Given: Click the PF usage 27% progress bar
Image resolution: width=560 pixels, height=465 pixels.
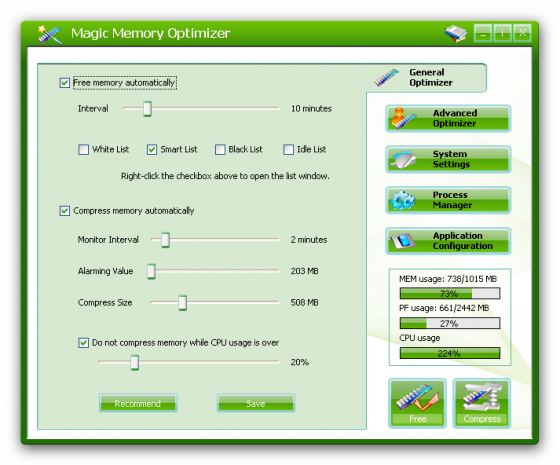Looking at the screenshot, I should point(450,323).
